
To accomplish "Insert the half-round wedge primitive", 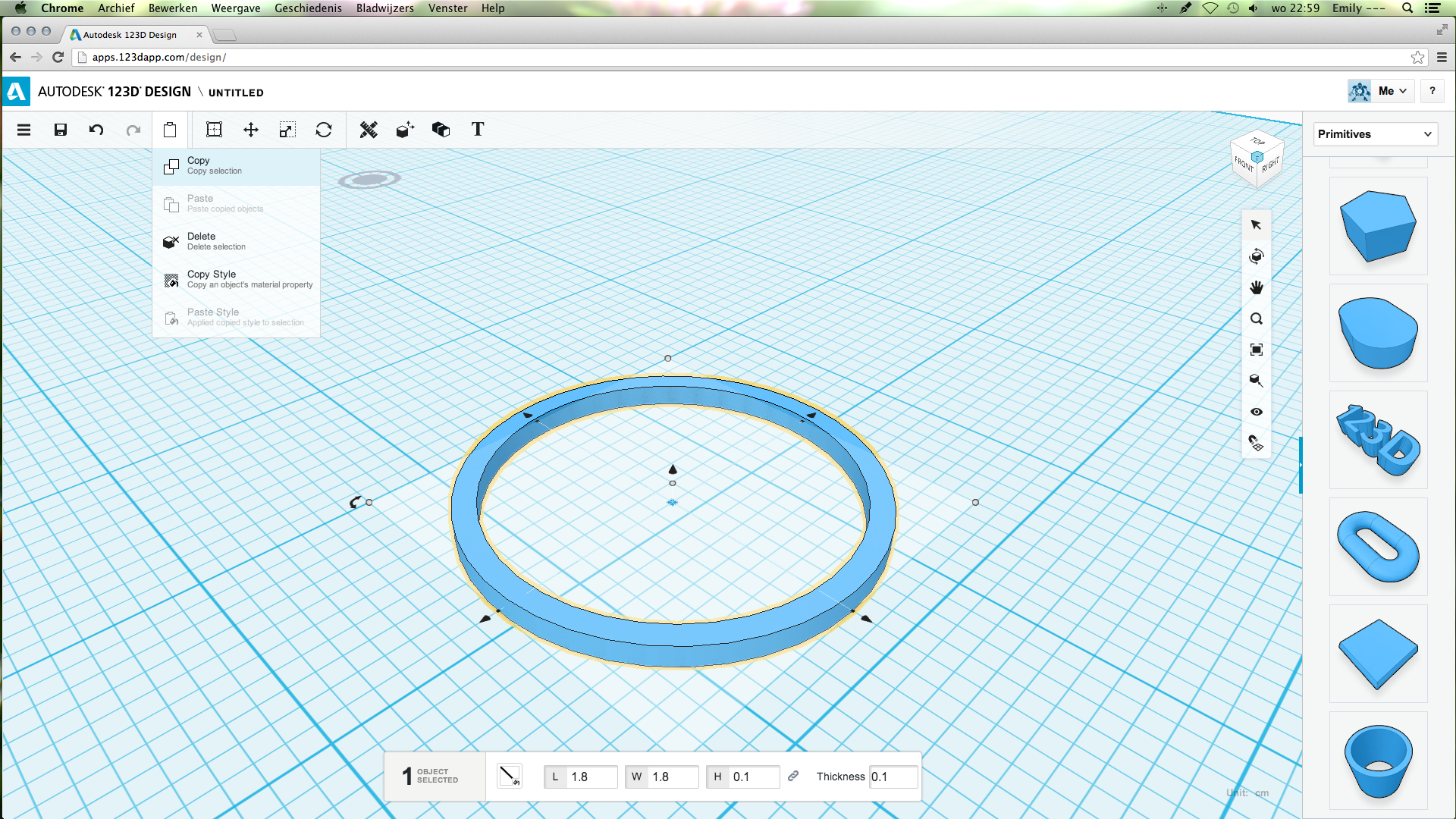I will [1378, 333].
